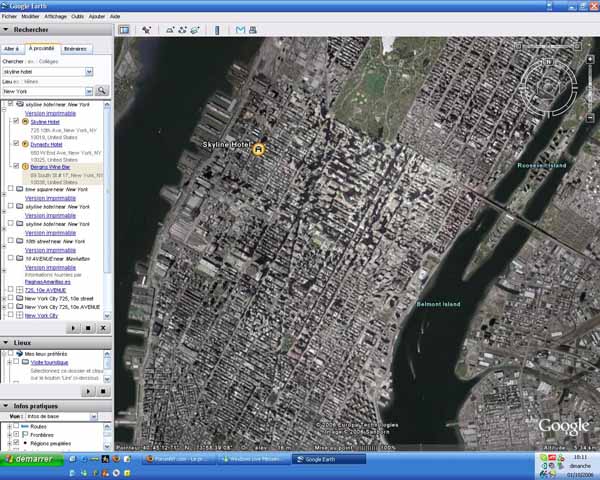Switch to the Aller à tab

tap(11, 49)
